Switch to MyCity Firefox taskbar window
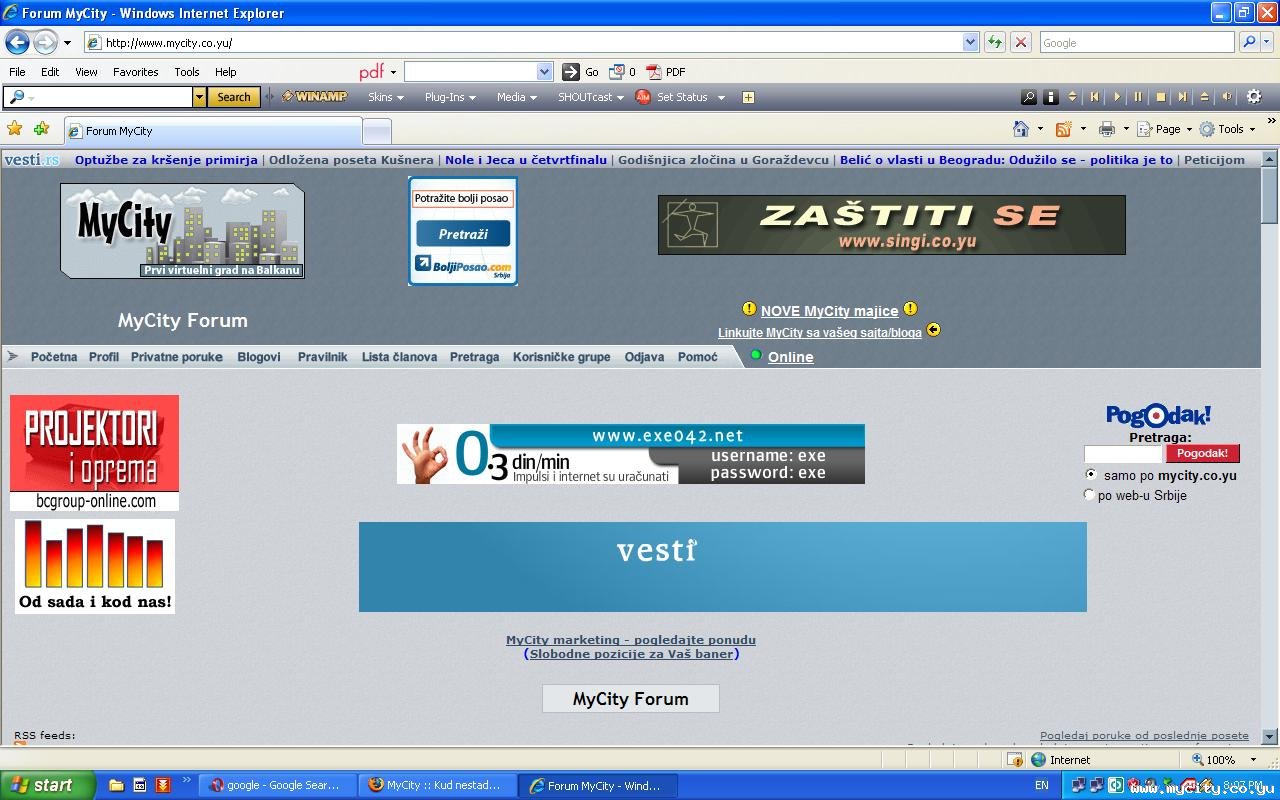Image resolution: width=1280 pixels, height=800 pixels. point(437,785)
